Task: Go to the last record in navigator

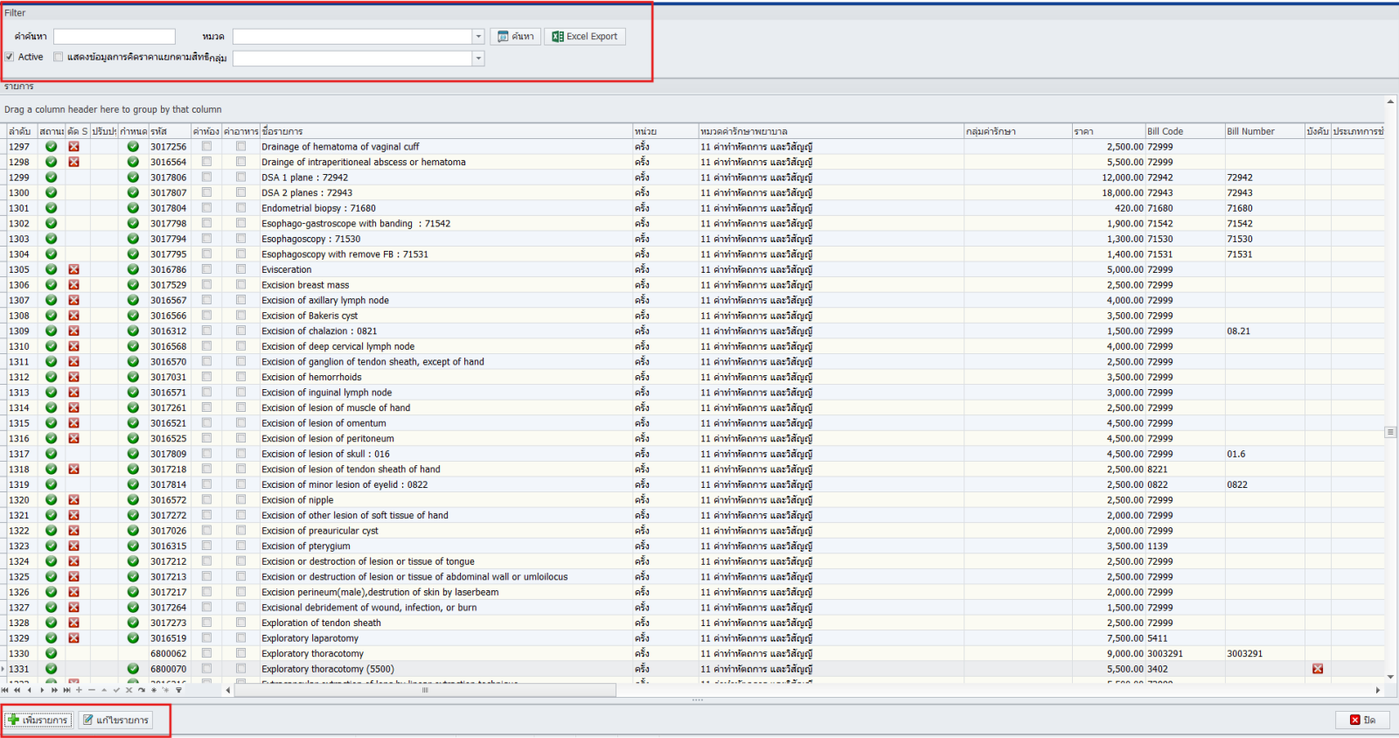Action: (x=67, y=690)
